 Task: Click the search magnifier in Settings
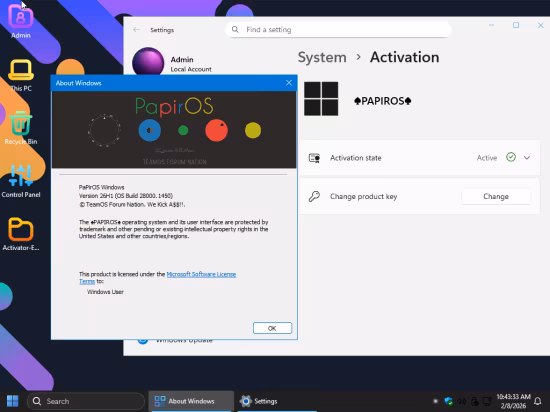tap(235, 29)
